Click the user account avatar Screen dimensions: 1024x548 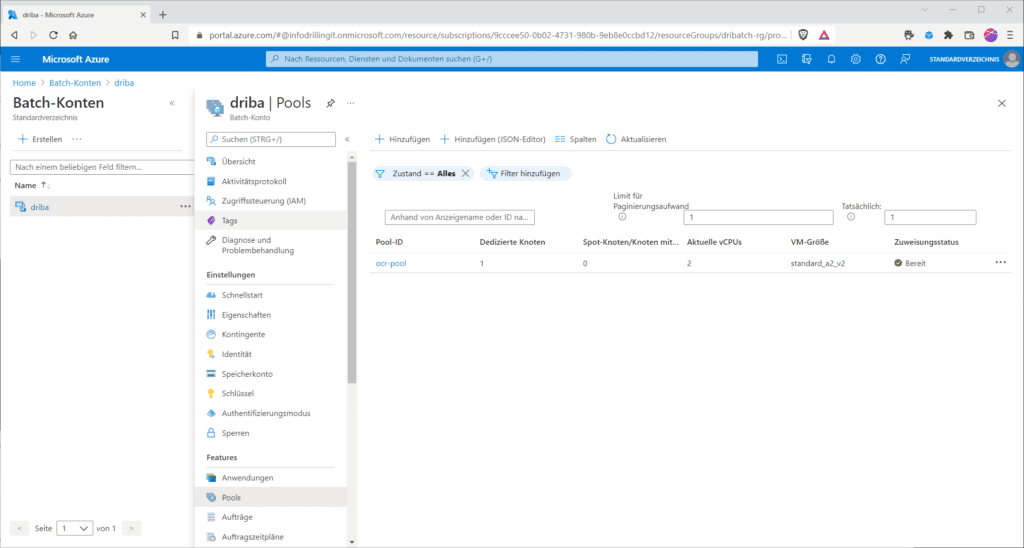point(1012,59)
